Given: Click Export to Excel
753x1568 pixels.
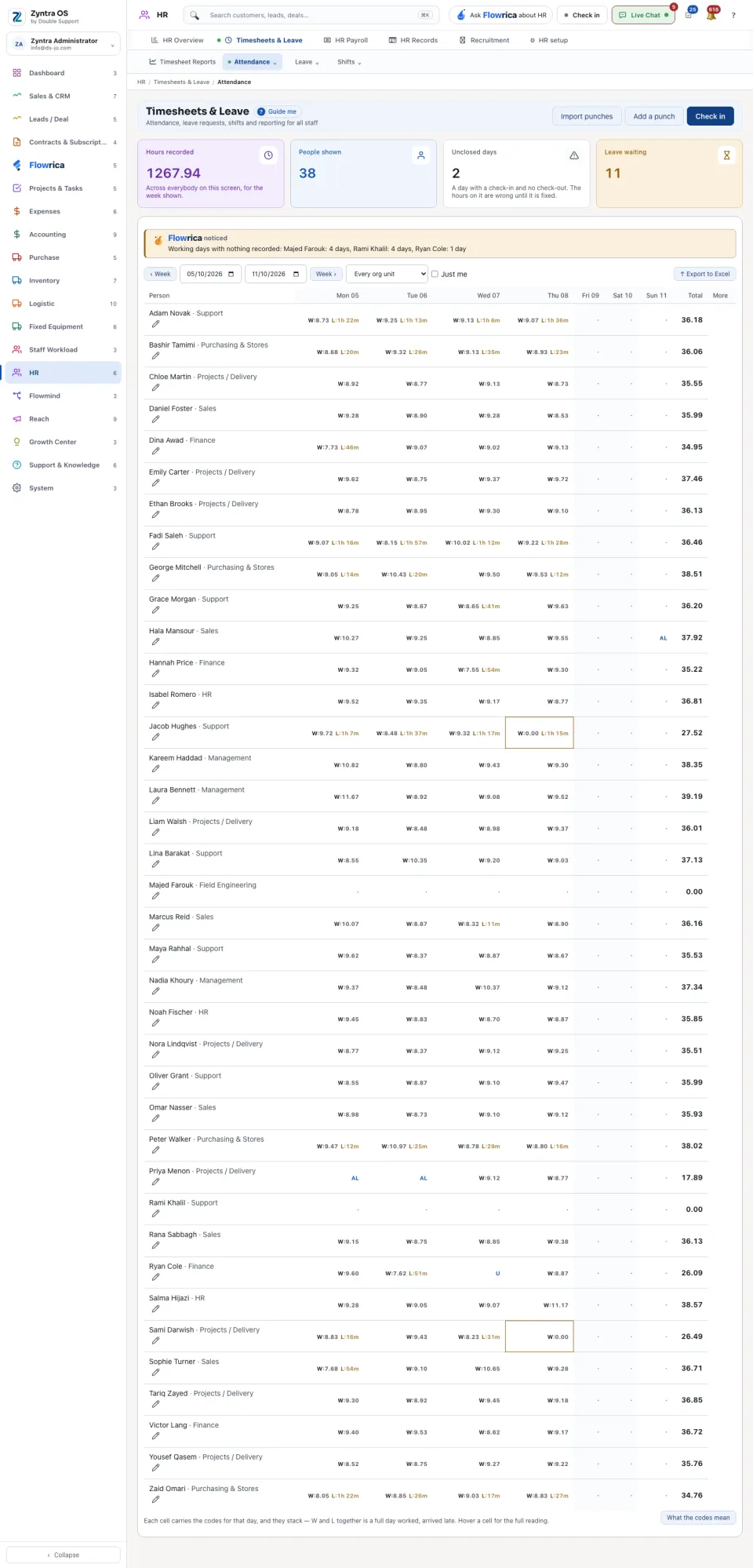Looking at the screenshot, I should 704,274.
